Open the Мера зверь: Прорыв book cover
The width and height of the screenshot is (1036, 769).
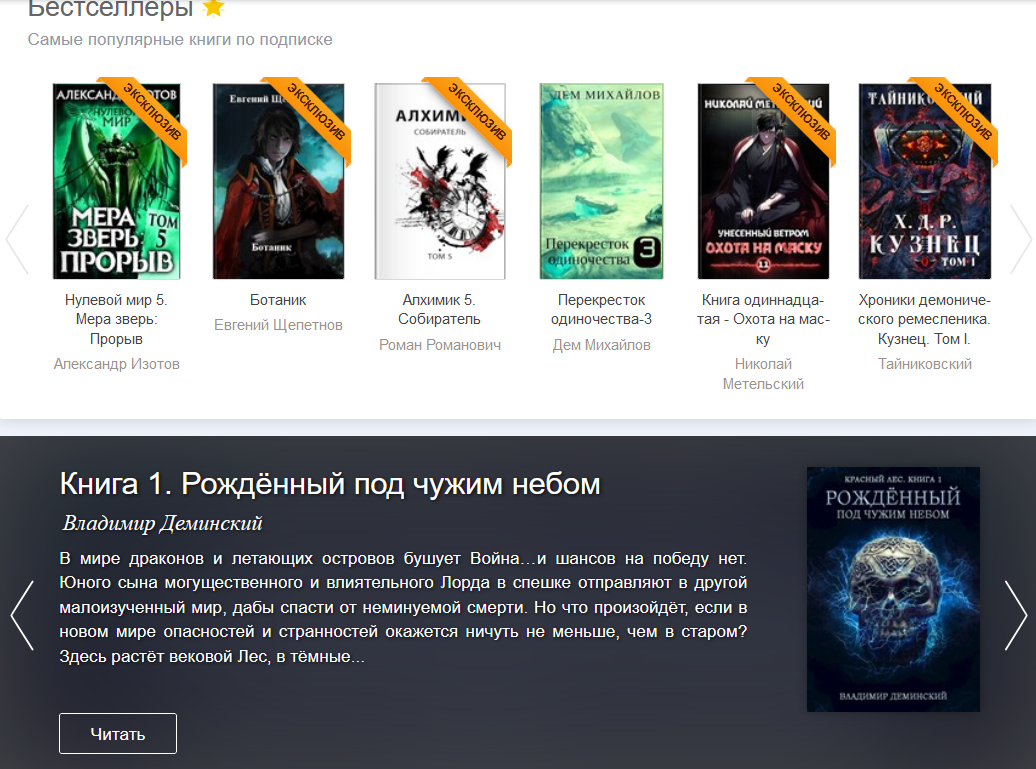point(116,181)
